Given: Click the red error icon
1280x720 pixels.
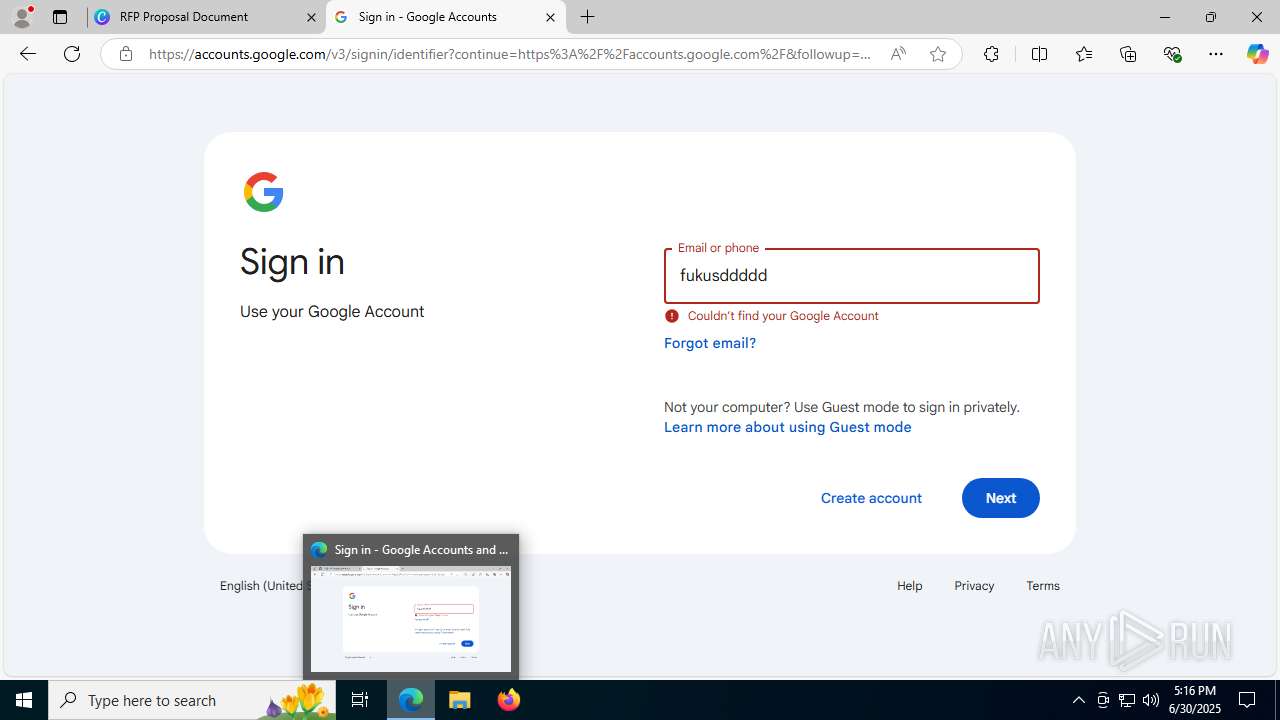Looking at the screenshot, I should pos(672,316).
